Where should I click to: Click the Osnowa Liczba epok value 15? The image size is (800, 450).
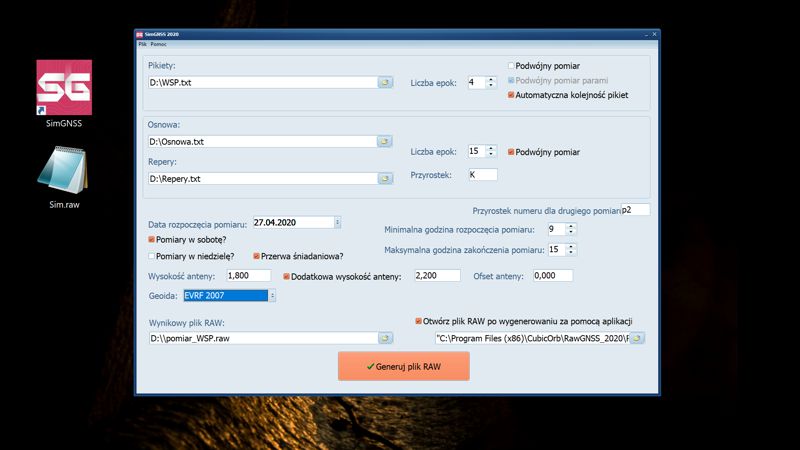pos(477,151)
